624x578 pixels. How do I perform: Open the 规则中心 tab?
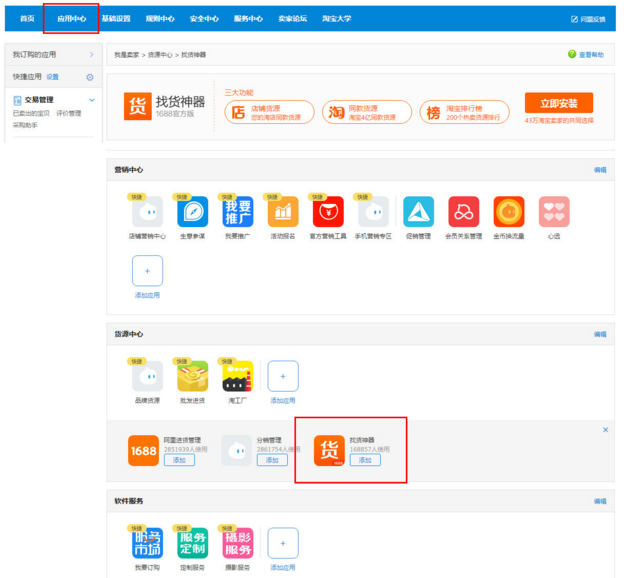click(x=160, y=19)
